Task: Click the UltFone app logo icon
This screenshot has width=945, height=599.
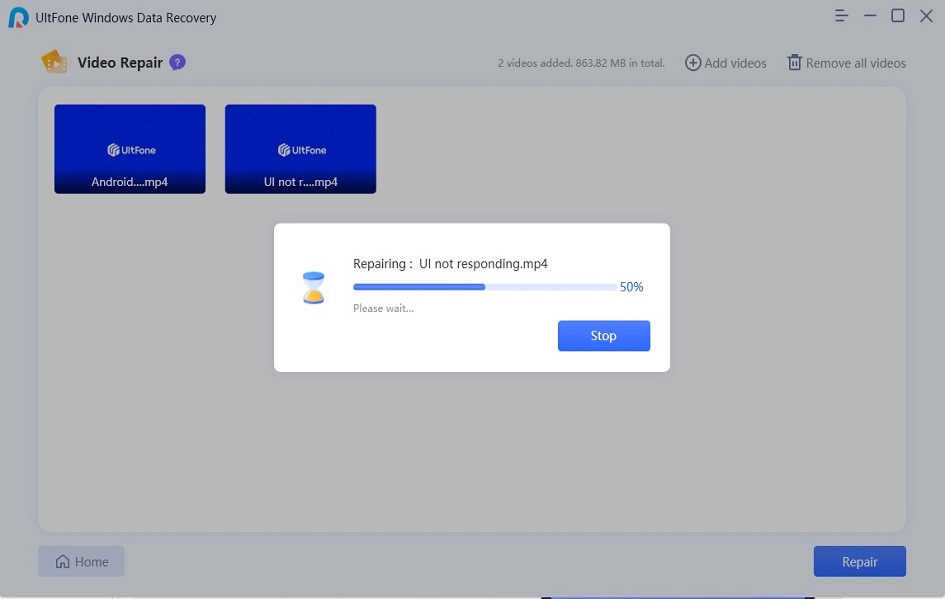Action: [x=18, y=17]
